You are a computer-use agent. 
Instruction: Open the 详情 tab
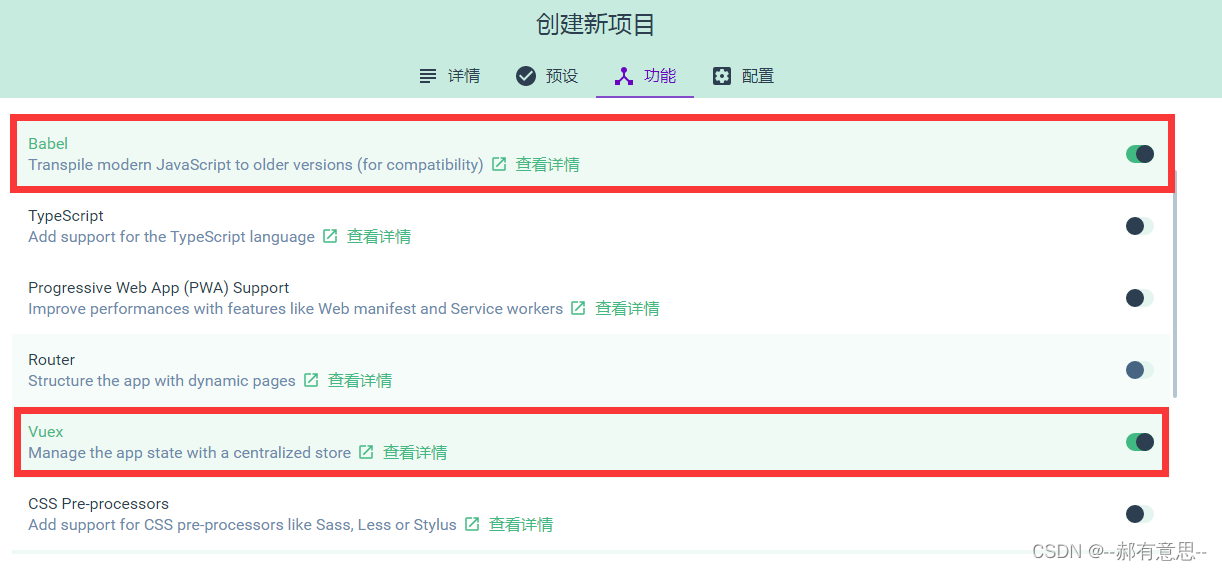tap(449, 76)
